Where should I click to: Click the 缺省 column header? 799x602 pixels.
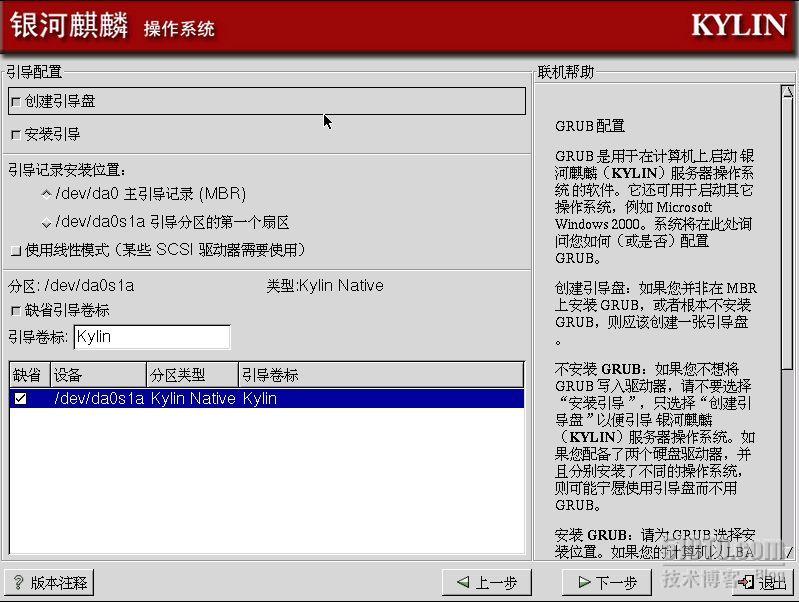click(30, 375)
